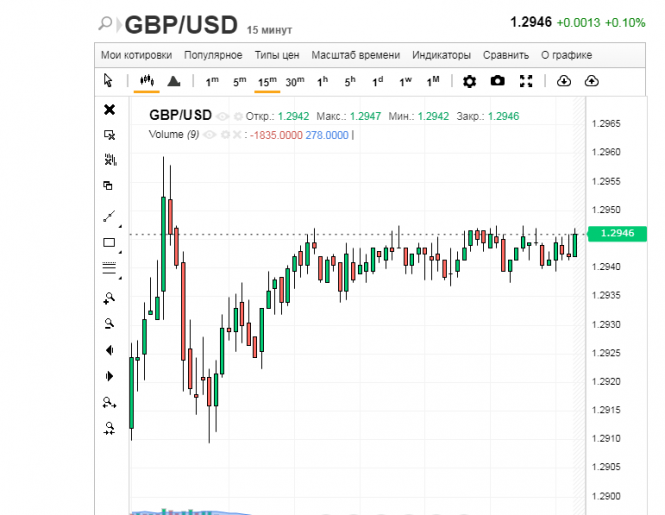Switch to area chart type

[174, 81]
